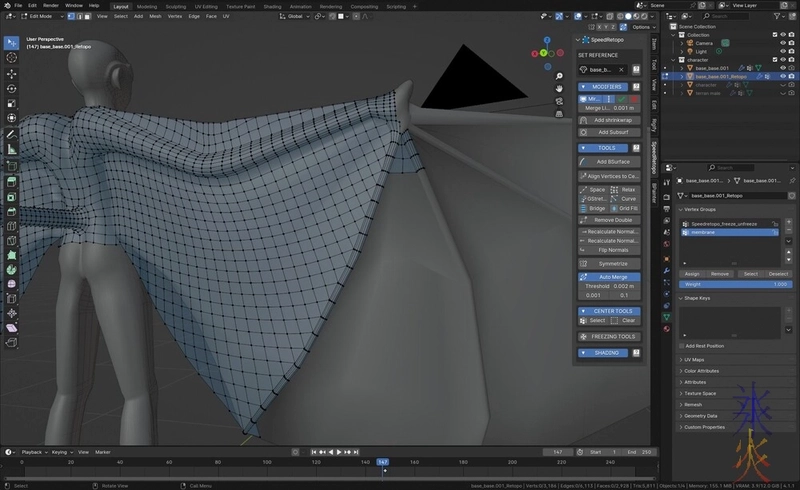Select the Rotate tool in left toolbar

11,88
